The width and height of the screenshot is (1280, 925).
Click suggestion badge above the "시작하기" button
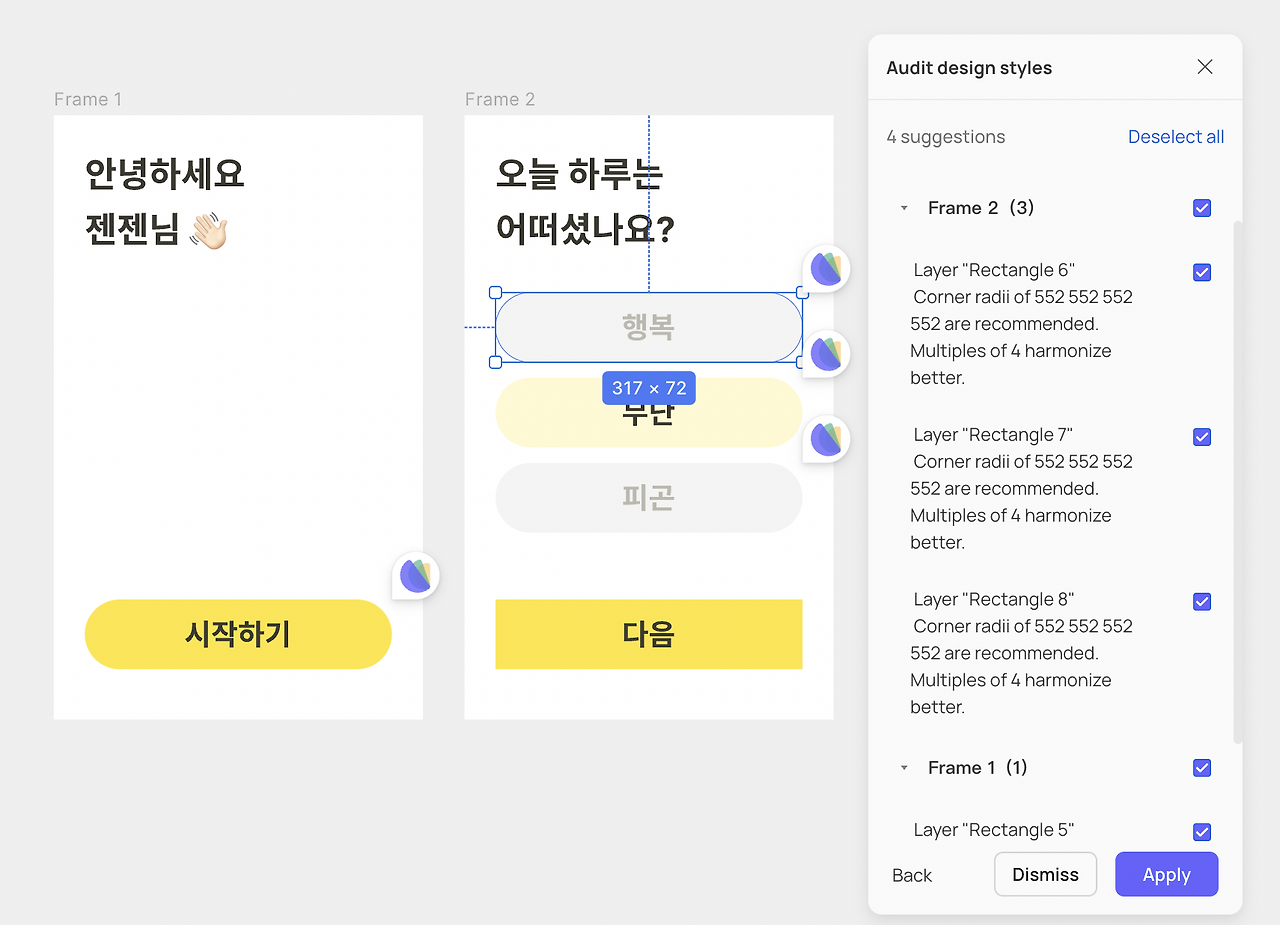pyautogui.click(x=416, y=575)
